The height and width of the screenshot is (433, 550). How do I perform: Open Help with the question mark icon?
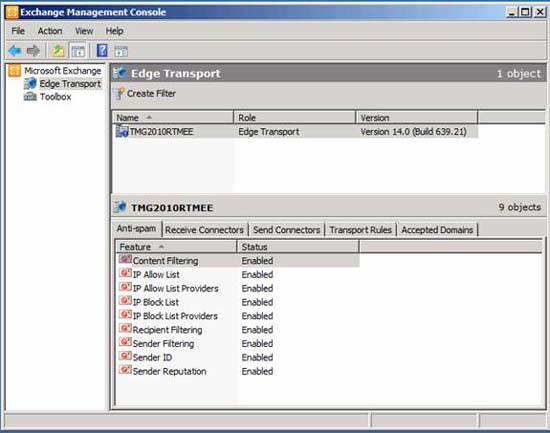click(x=102, y=51)
